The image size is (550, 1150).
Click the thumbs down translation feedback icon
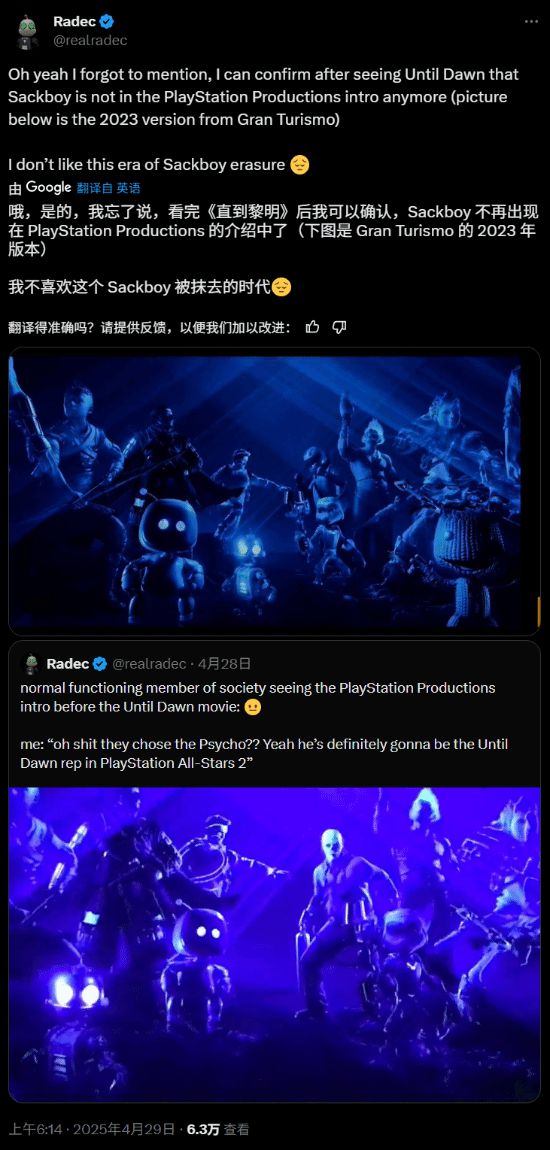click(x=339, y=327)
